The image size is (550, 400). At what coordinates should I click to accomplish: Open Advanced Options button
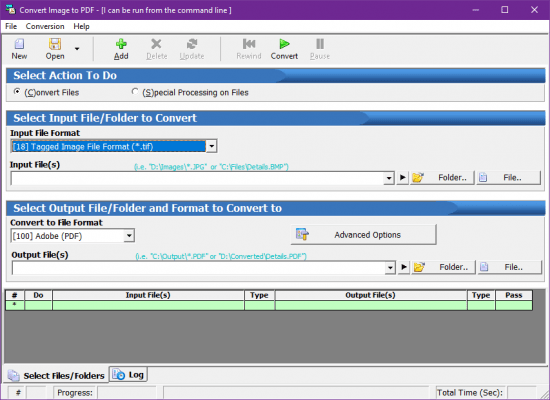point(363,235)
